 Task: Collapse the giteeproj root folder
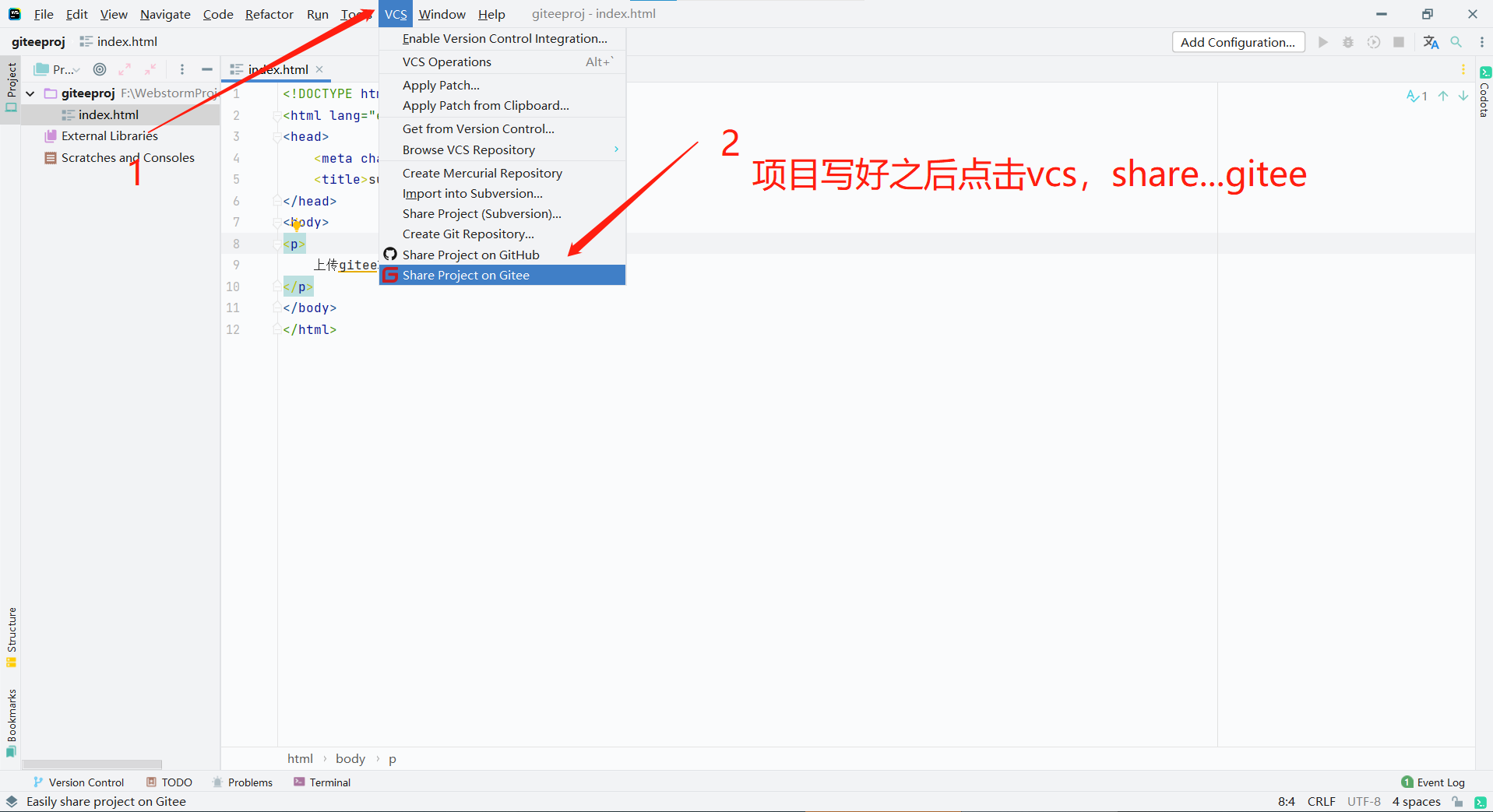(30, 93)
